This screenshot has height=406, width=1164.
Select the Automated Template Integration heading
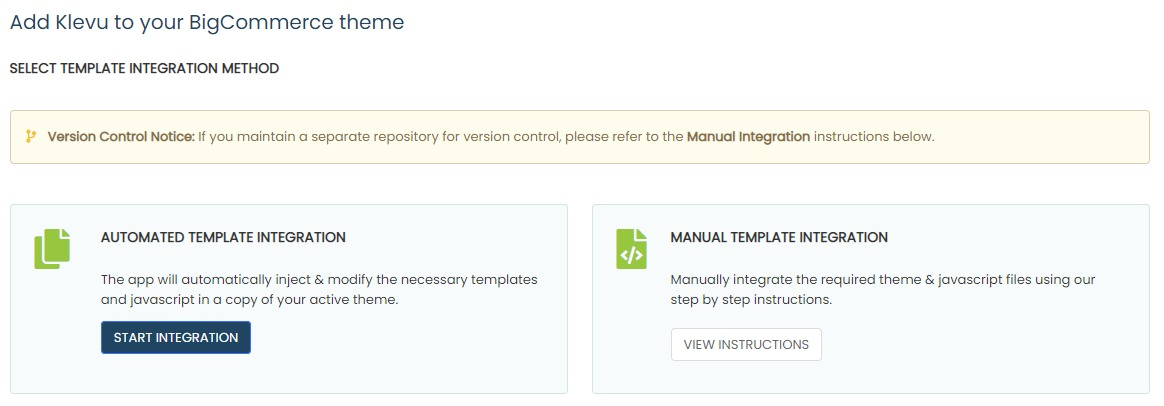click(x=223, y=238)
